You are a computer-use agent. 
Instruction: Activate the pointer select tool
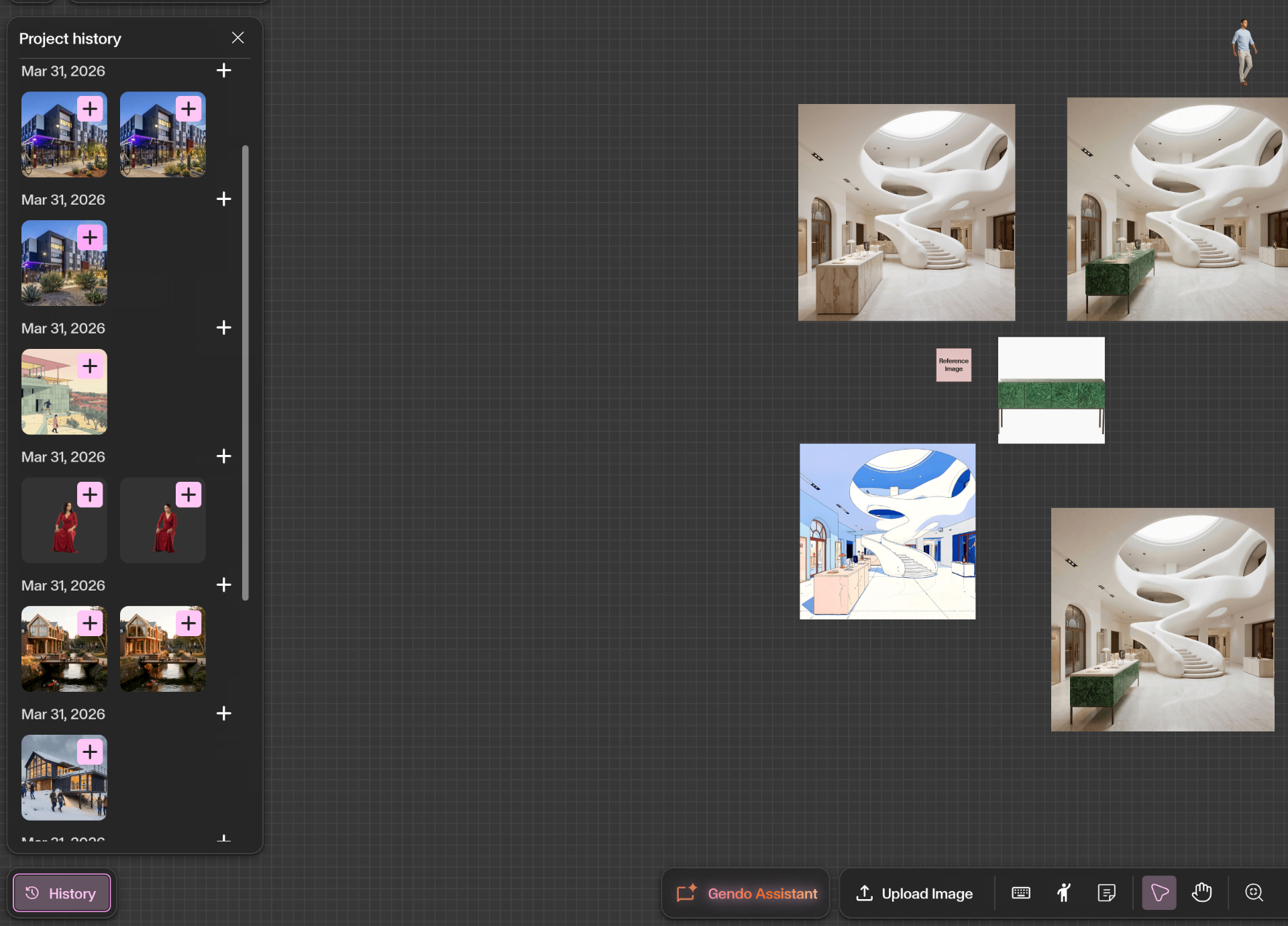tap(1159, 892)
